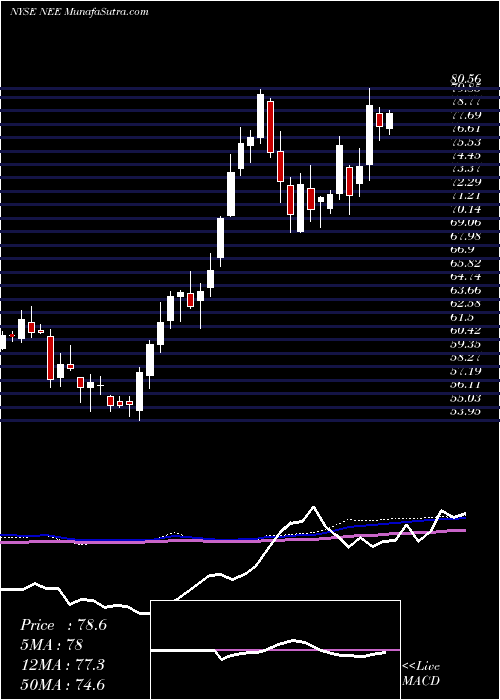The width and height of the screenshot is (500, 700).
Task: Click the NYSE NEE MunafaSutra.com chart title
Action: (79, 12)
